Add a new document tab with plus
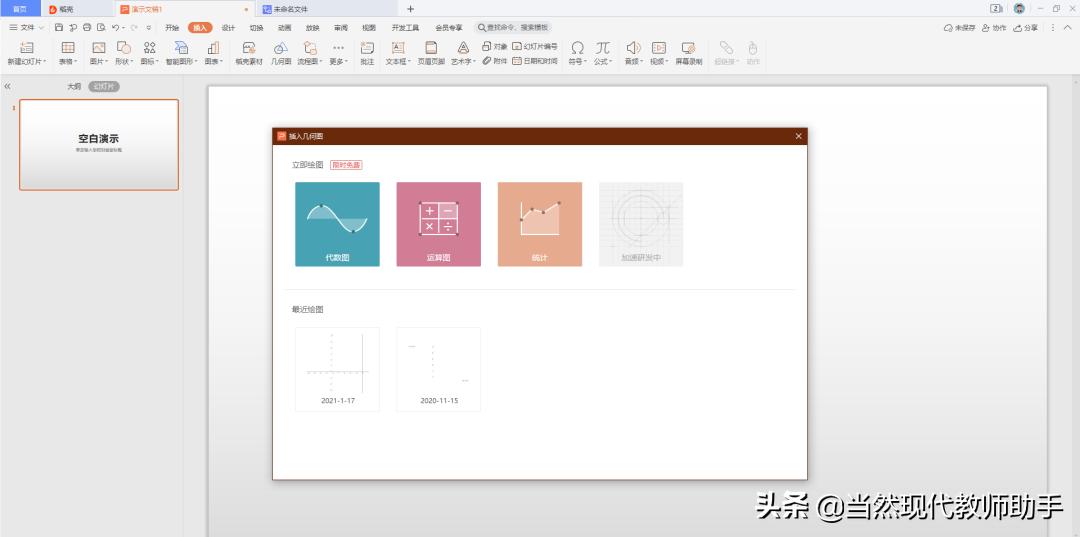1080x537 pixels. coord(411,9)
